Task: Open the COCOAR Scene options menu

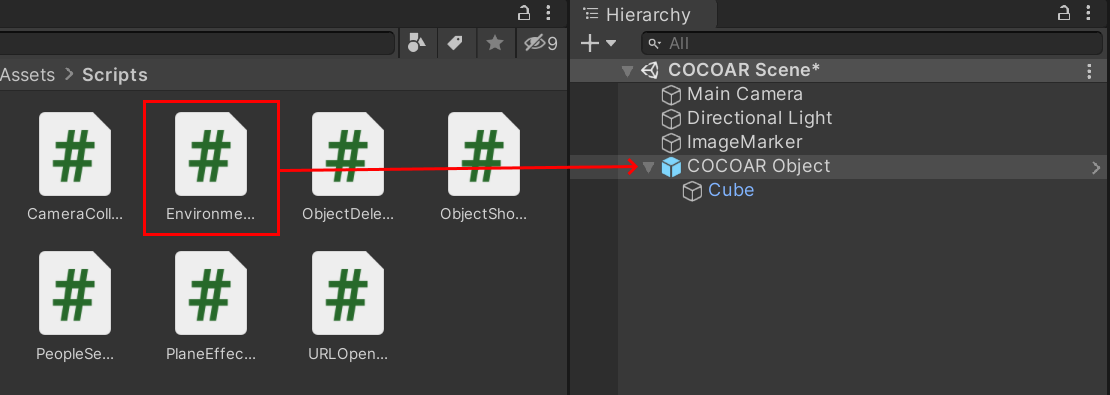Action: pyautogui.click(x=1089, y=71)
